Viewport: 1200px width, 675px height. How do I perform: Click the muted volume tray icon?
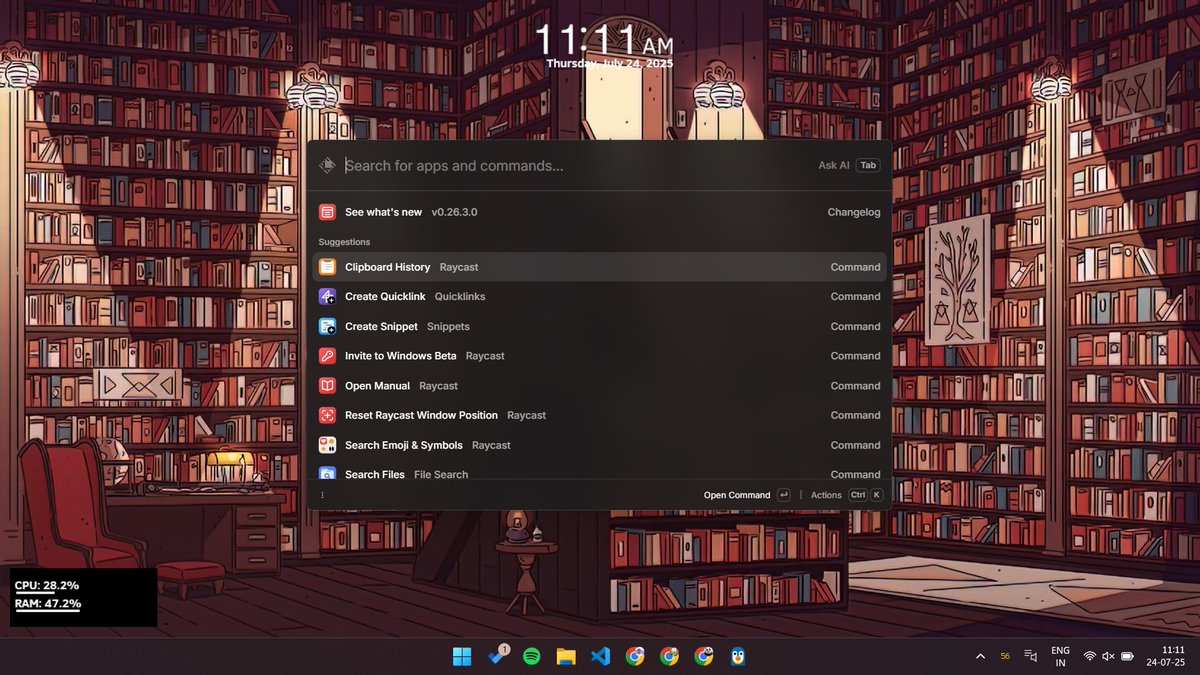(x=1108, y=656)
